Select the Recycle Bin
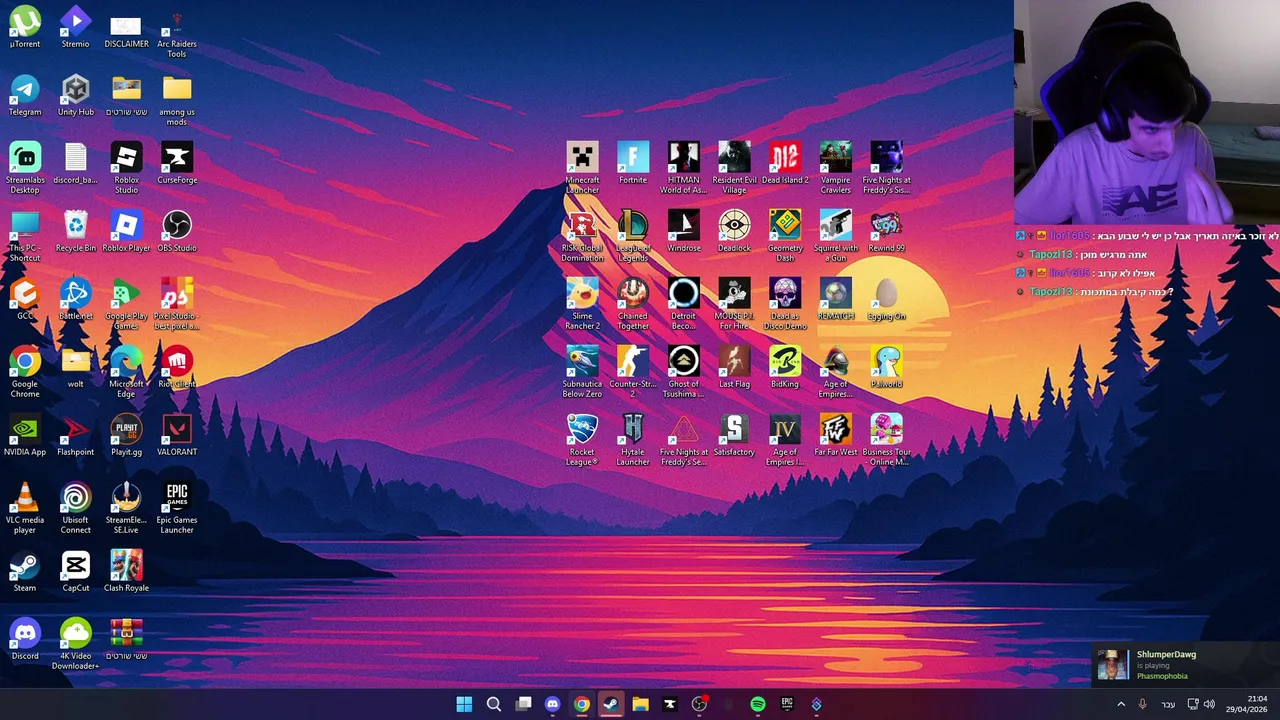The image size is (1280, 720). click(75, 232)
